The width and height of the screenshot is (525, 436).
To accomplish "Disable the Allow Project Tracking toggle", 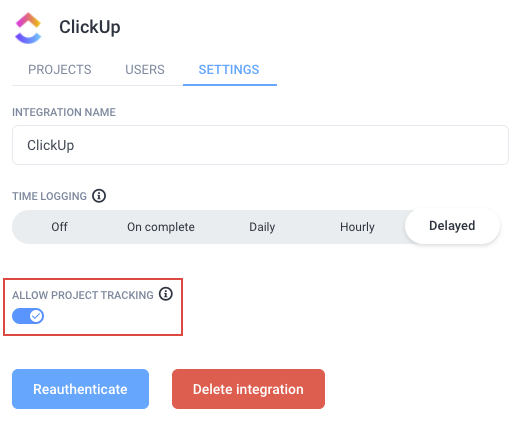I will point(28,316).
